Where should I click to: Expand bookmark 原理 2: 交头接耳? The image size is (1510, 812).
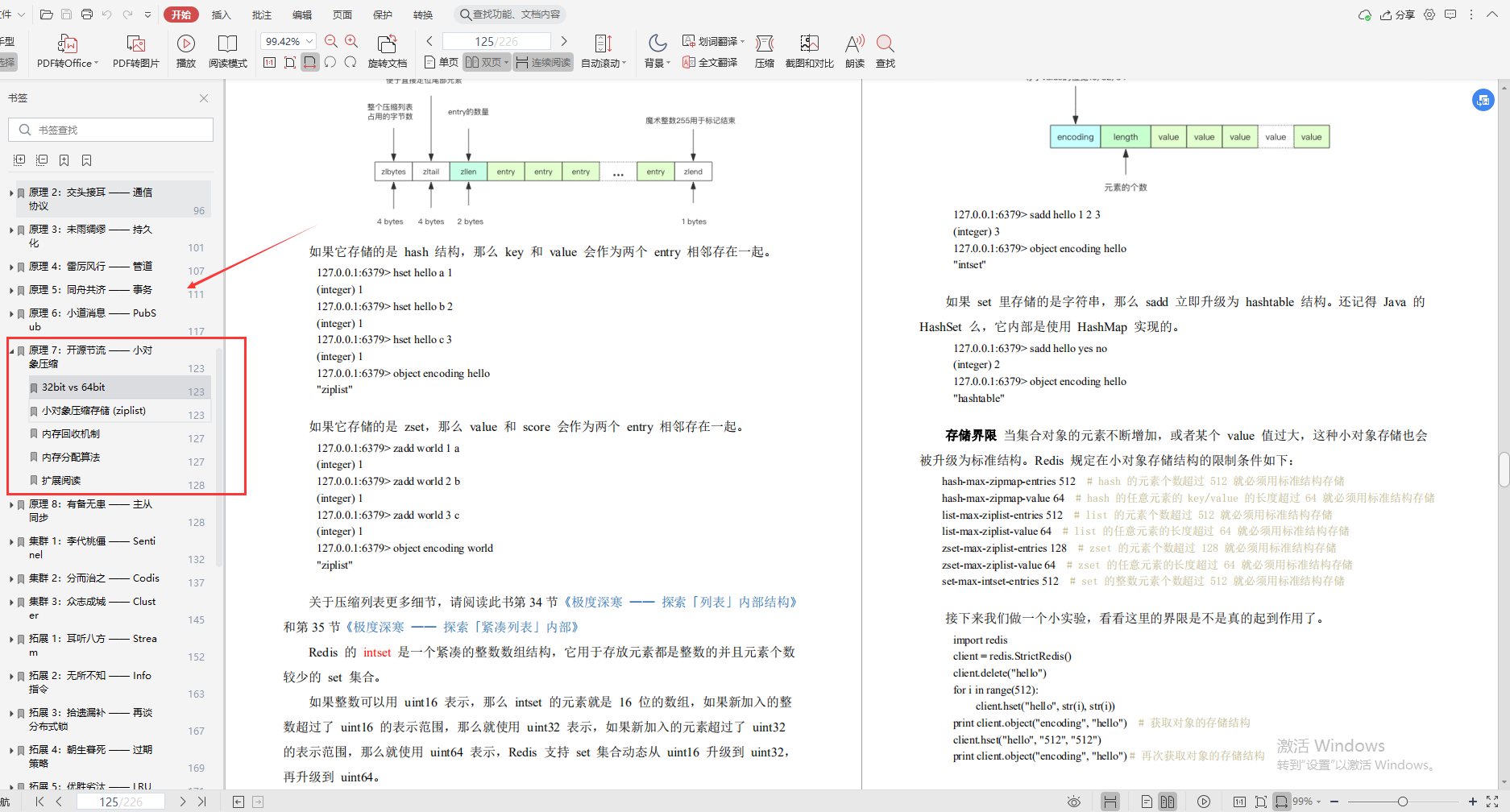click(x=11, y=193)
